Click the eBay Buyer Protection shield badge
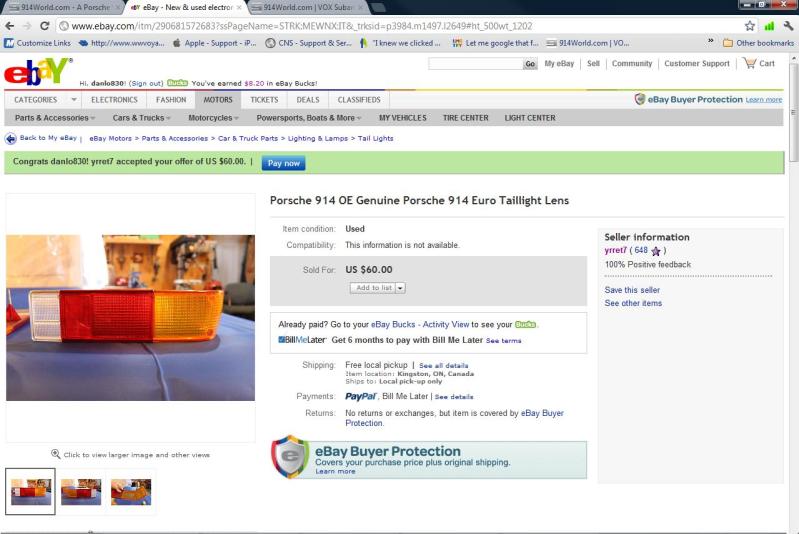Image resolution: width=799 pixels, height=534 pixels. coord(289,456)
